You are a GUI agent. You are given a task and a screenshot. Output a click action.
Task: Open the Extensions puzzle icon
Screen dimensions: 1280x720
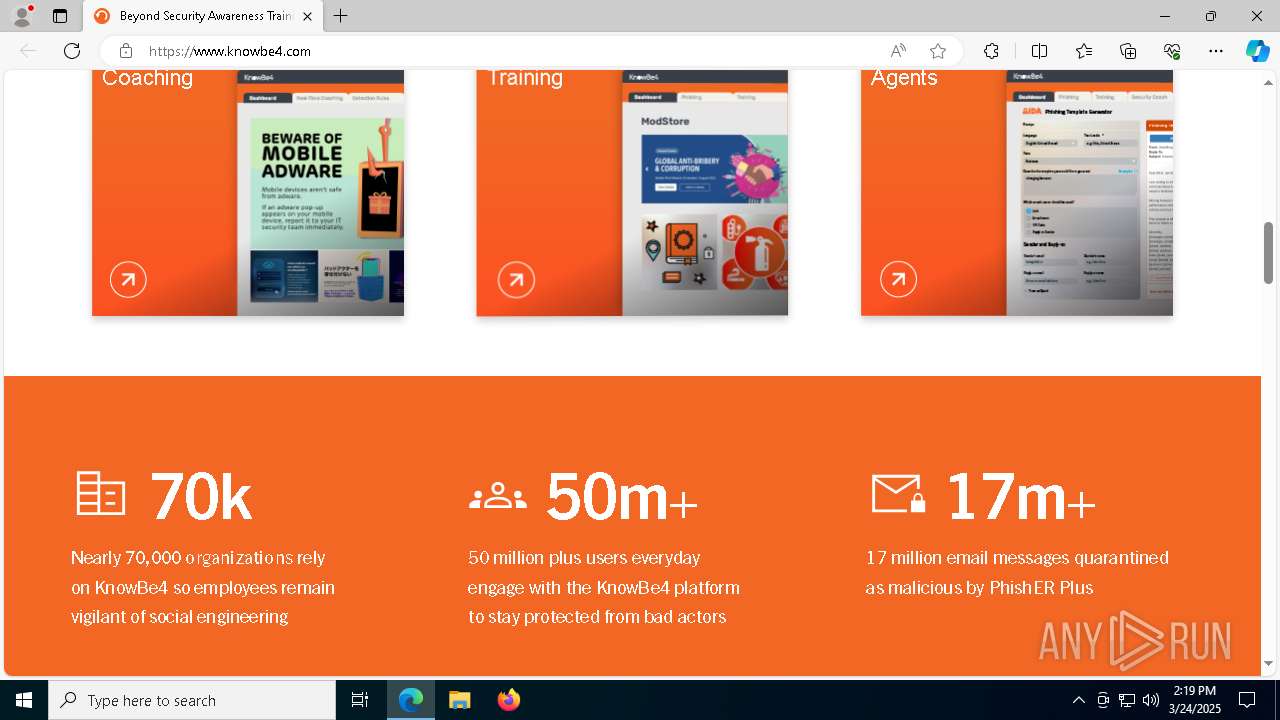991,51
